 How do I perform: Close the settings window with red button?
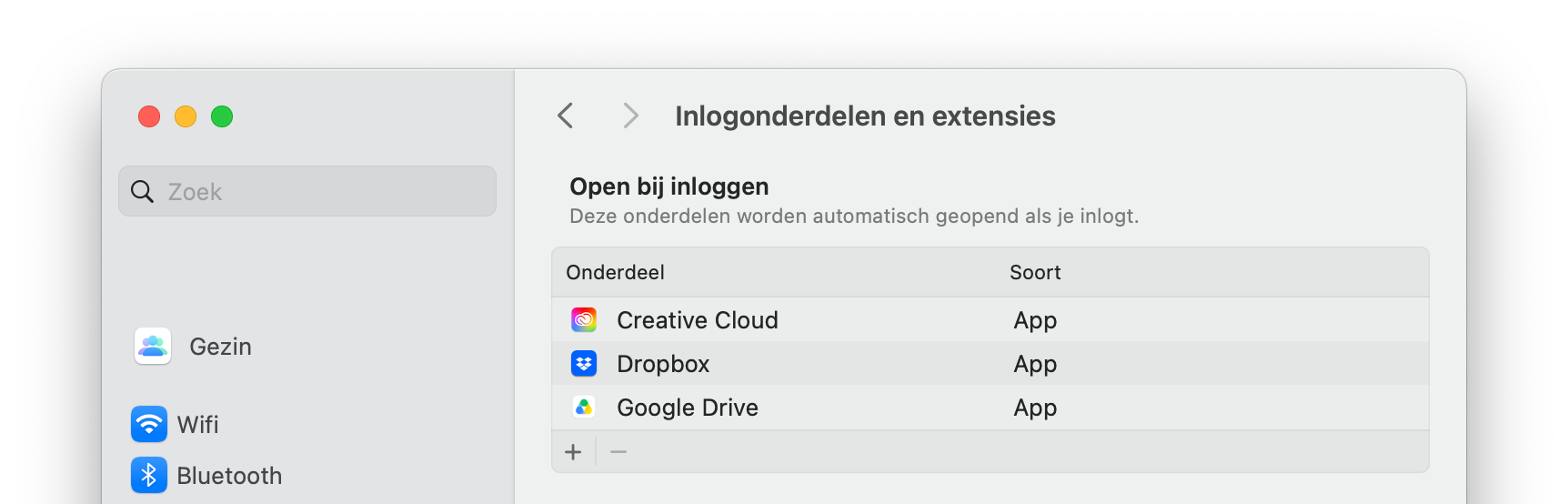[149, 116]
